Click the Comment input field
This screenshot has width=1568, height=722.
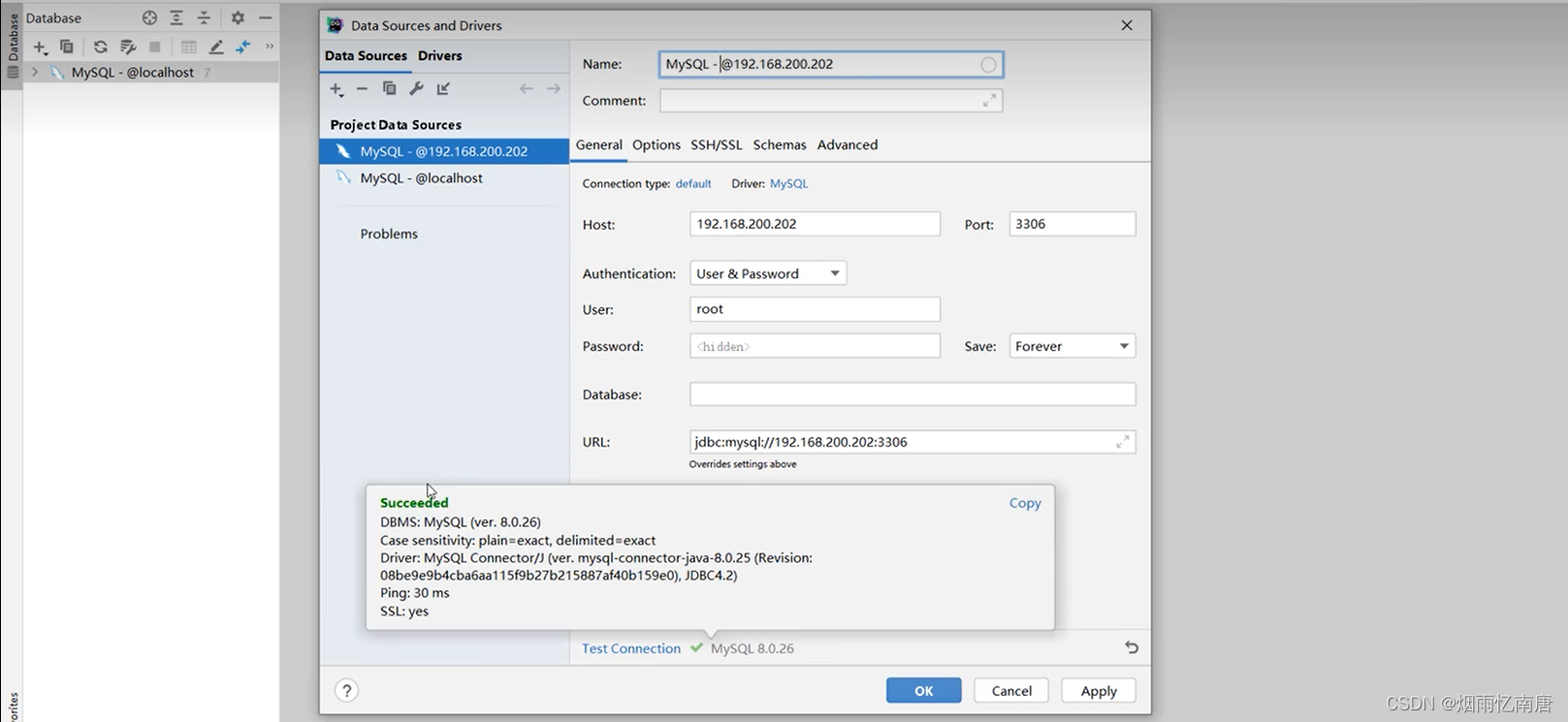pyautogui.click(x=831, y=101)
